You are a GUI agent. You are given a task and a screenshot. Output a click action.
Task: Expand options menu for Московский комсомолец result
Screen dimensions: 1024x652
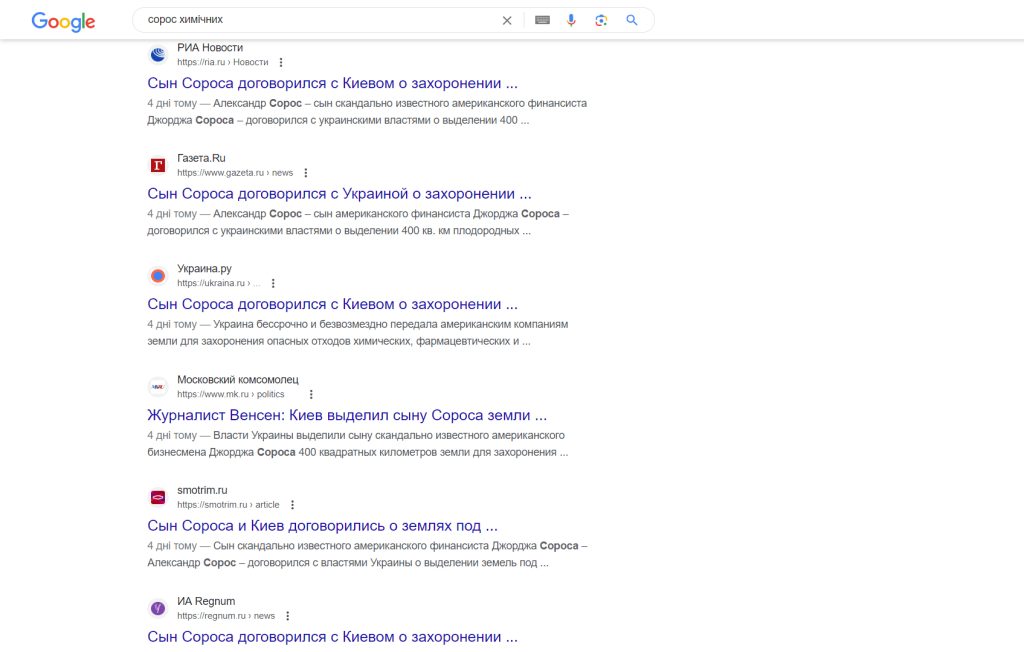click(311, 394)
